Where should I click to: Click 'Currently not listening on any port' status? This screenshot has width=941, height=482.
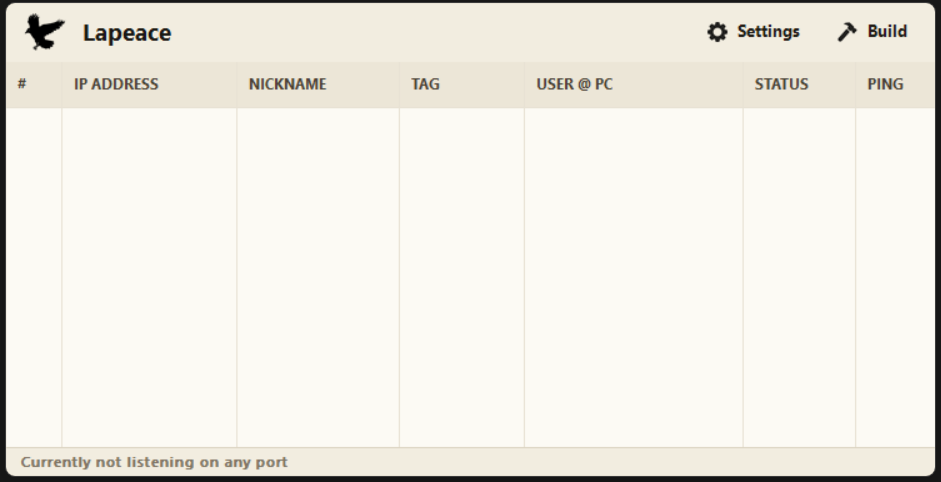[x=154, y=462]
